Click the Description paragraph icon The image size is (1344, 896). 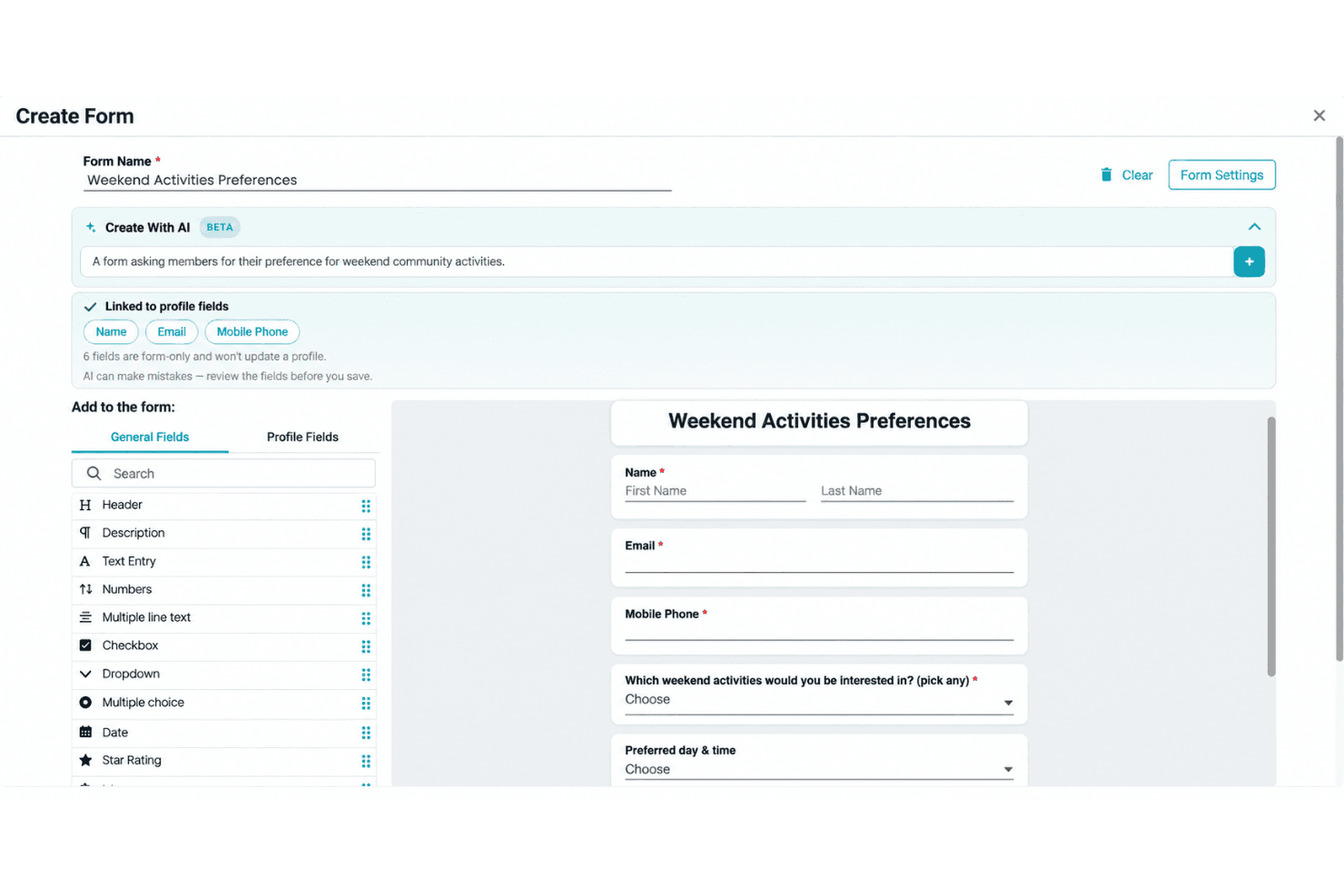point(85,533)
